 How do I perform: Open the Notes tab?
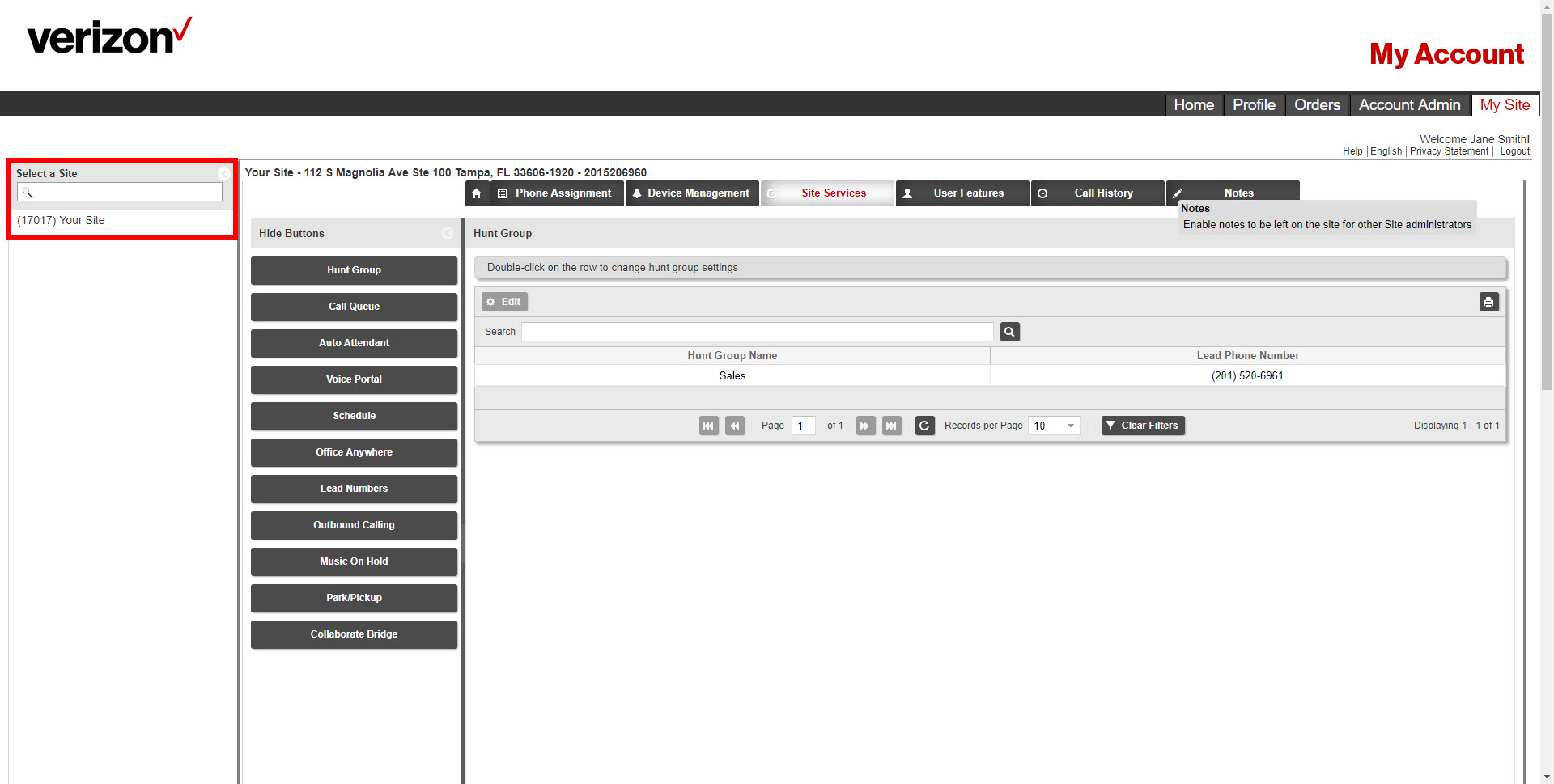click(x=1233, y=192)
